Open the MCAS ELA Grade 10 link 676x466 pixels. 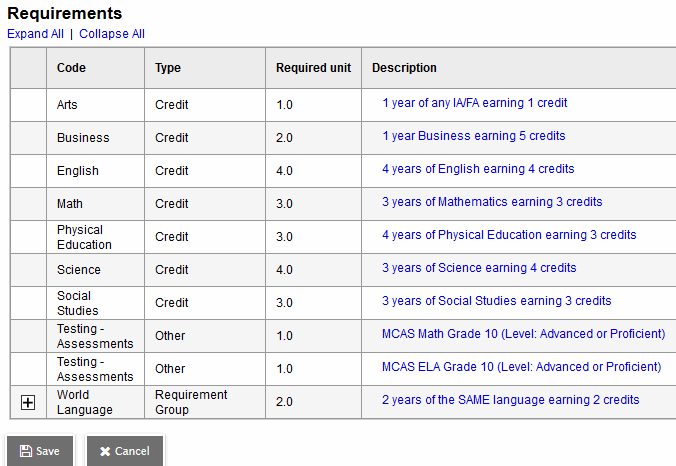(521, 367)
